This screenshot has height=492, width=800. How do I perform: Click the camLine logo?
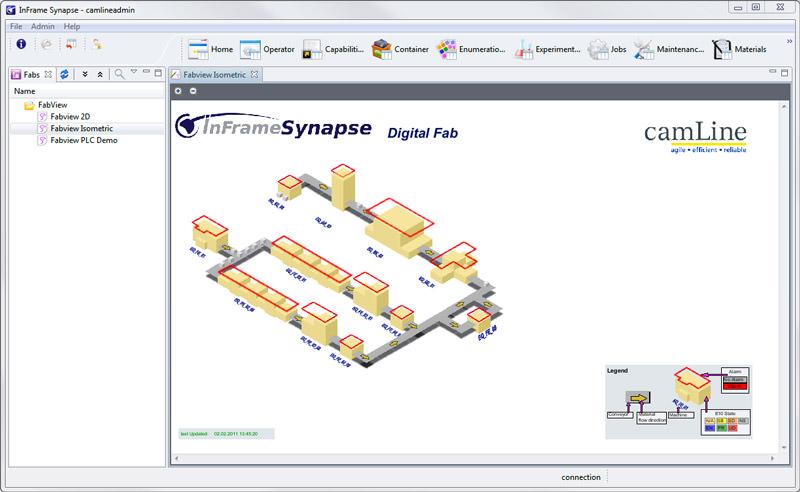(x=695, y=136)
